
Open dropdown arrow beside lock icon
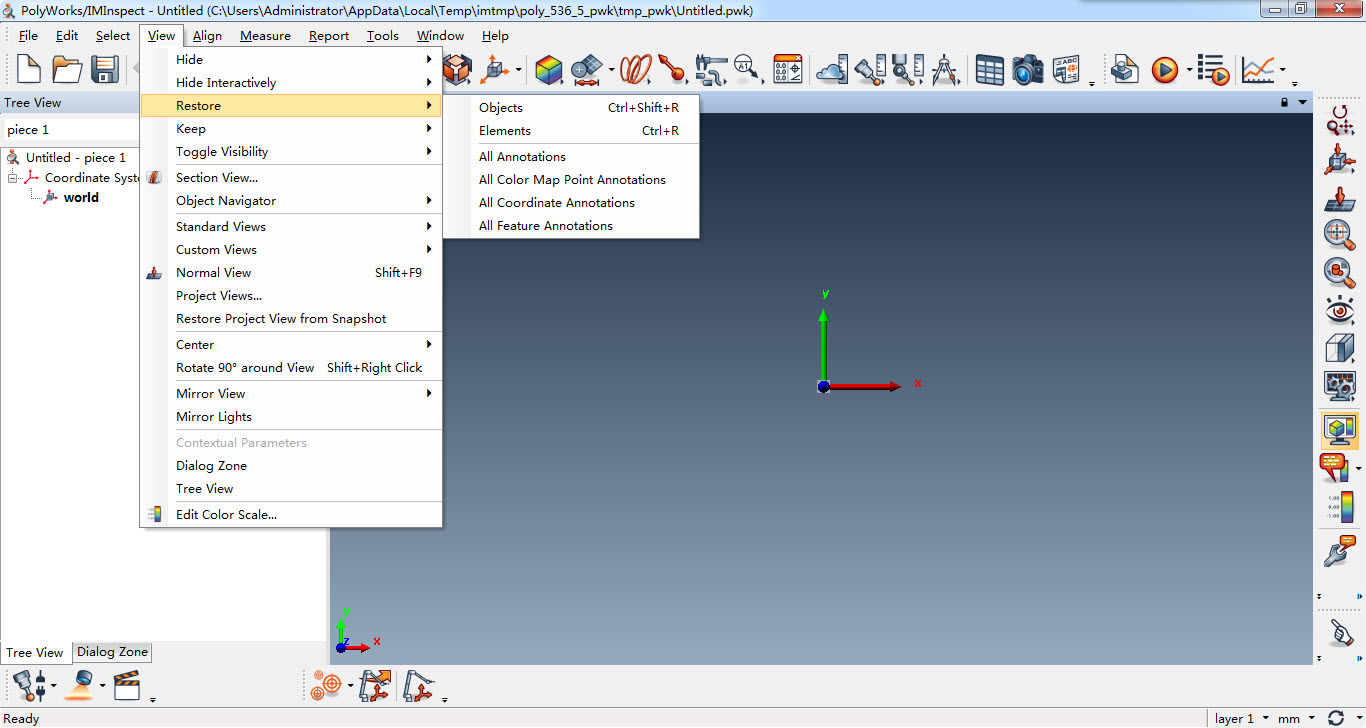coord(1302,102)
